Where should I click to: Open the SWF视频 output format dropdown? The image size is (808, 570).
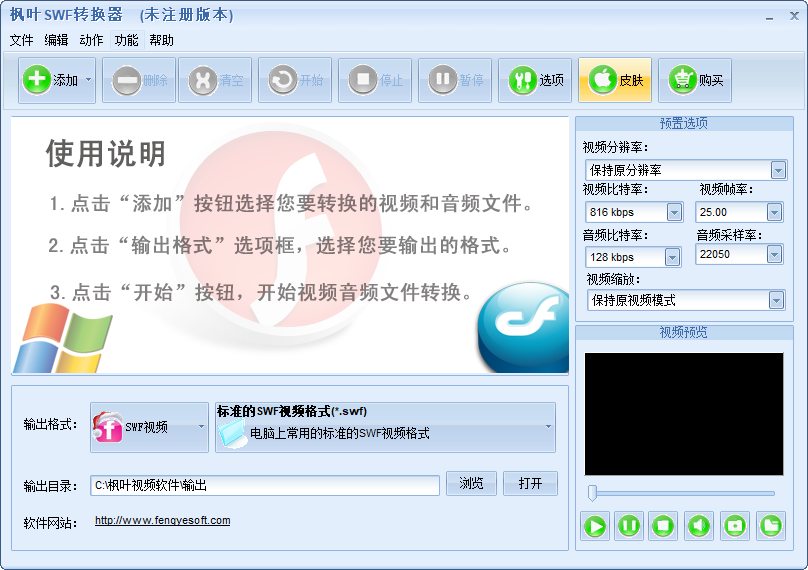pos(149,427)
